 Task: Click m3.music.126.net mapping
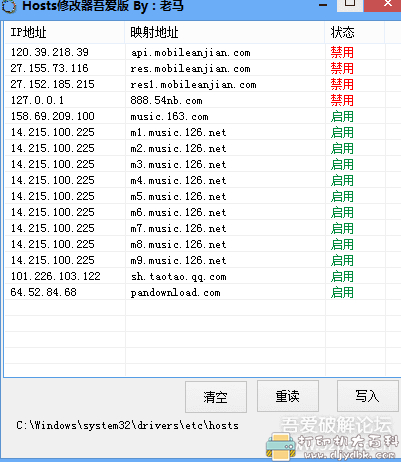tap(178, 165)
